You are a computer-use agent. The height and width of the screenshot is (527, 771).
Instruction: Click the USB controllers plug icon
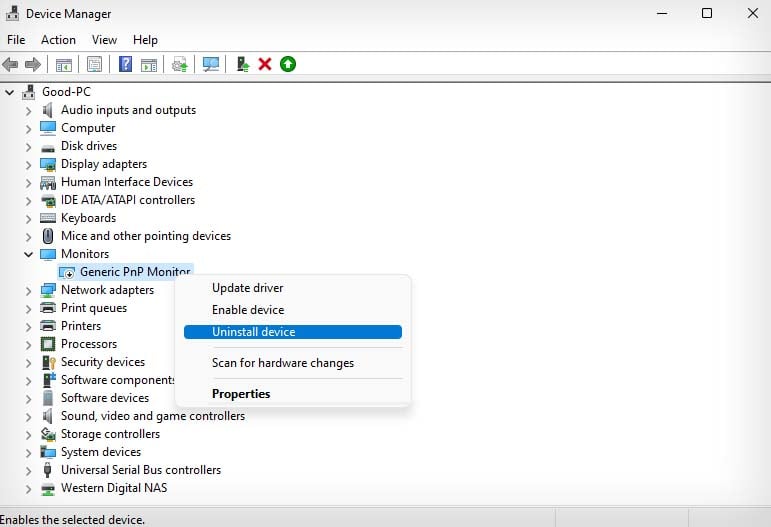click(47, 470)
